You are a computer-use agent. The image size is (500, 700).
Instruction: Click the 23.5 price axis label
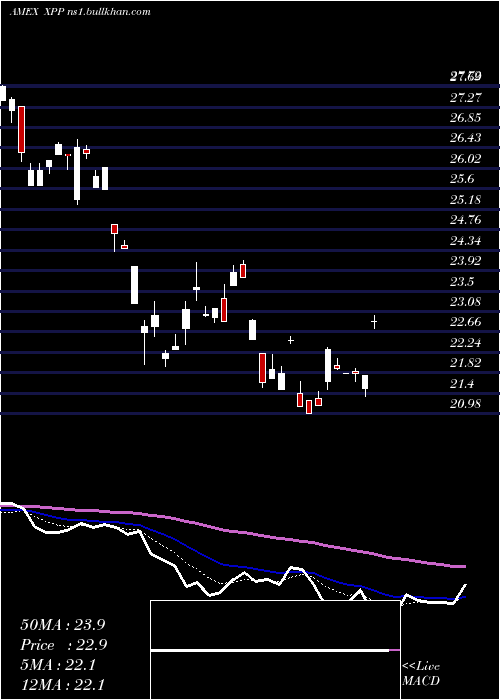(x=462, y=282)
